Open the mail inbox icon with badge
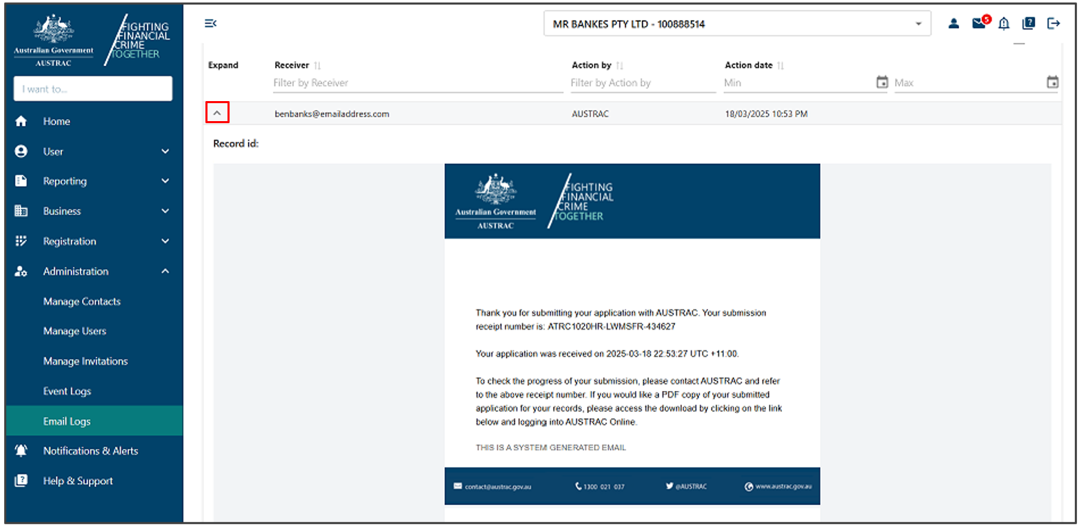Screen dimensions: 1082x528 (979, 24)
